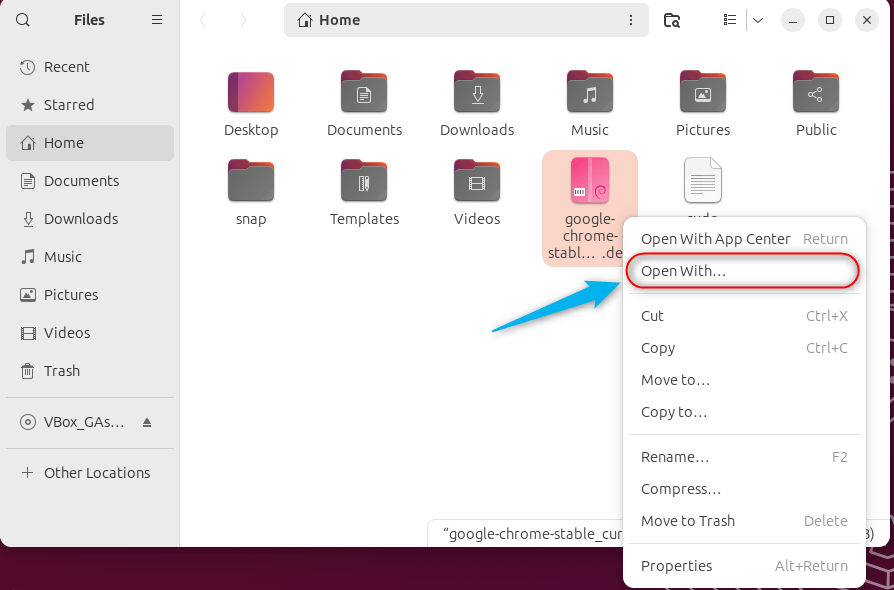894x590 pixels.
Task: Open Other Locations in the sidebar
Action: [x=90, y=473]
